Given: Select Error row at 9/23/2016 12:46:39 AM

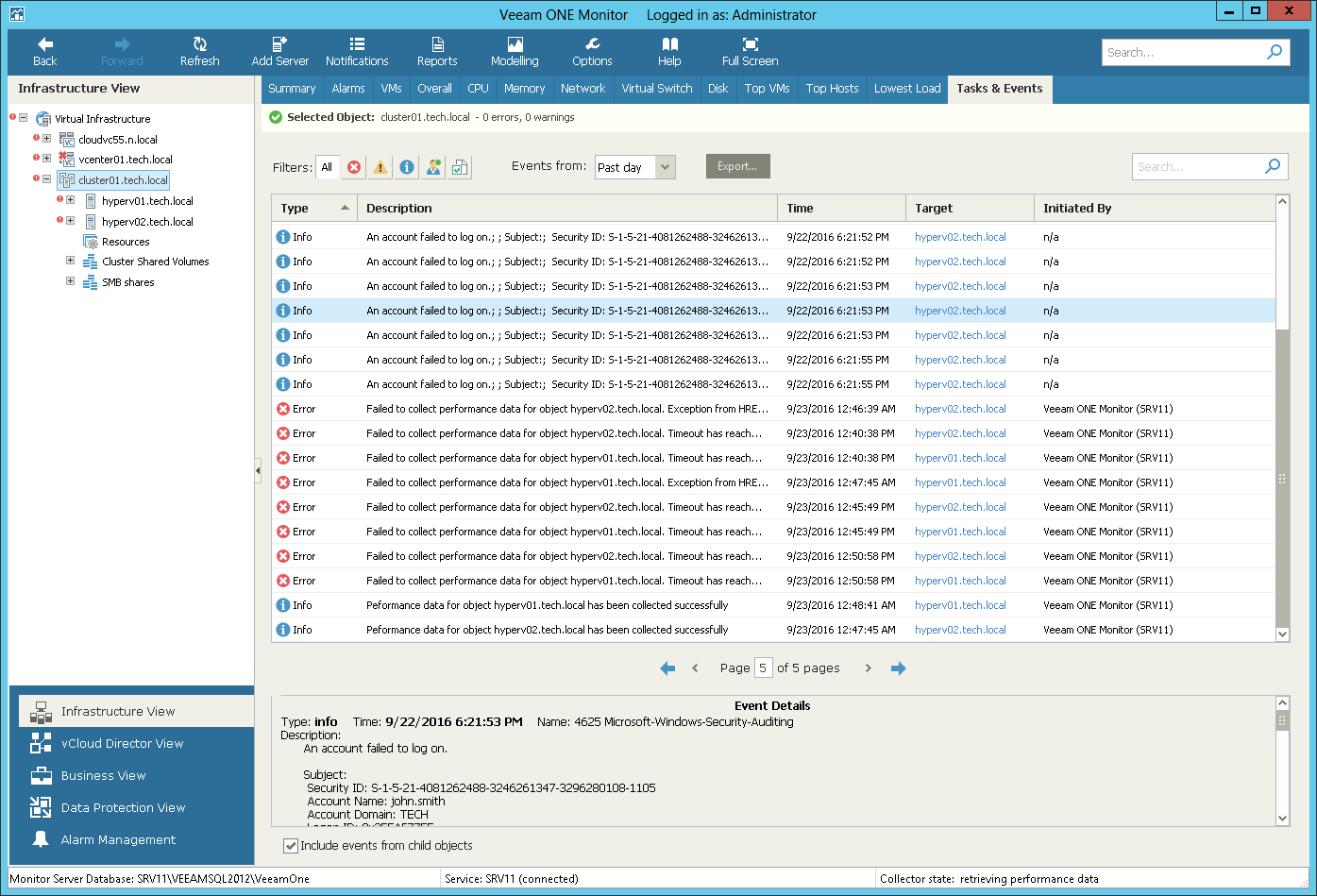Looking at the screenshot, I should 773,409.
